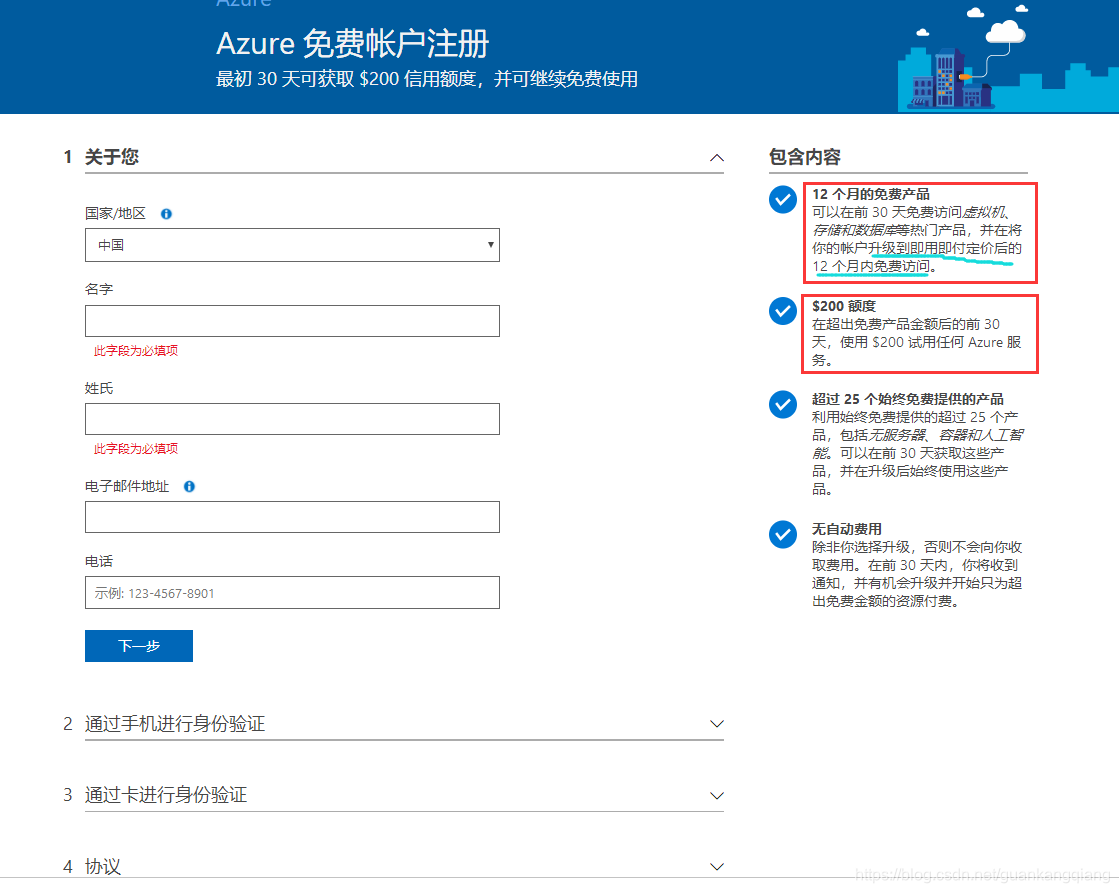Screen dimensions: 1119x893
Task: Click the 超过 25 个始终免费提供的产品 title
Action: (908, 399)
